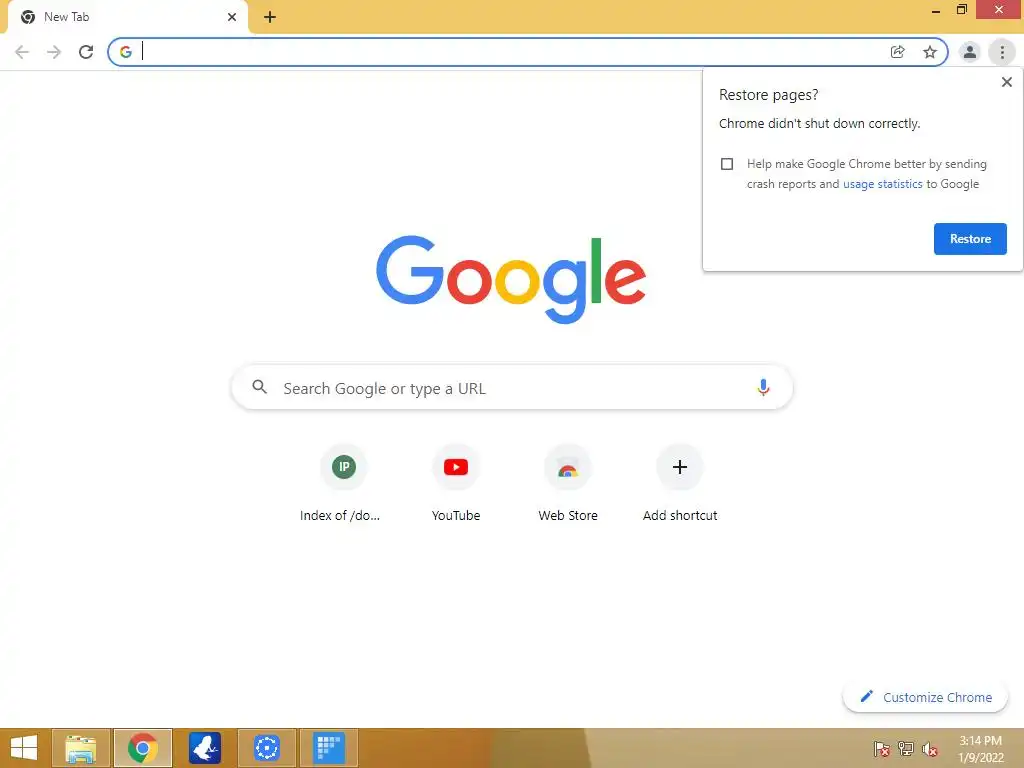This screenshot has width=1024, height=768.
Task: Open the usage statistics link
Action: pyautogui.click(x=882, y=184)
